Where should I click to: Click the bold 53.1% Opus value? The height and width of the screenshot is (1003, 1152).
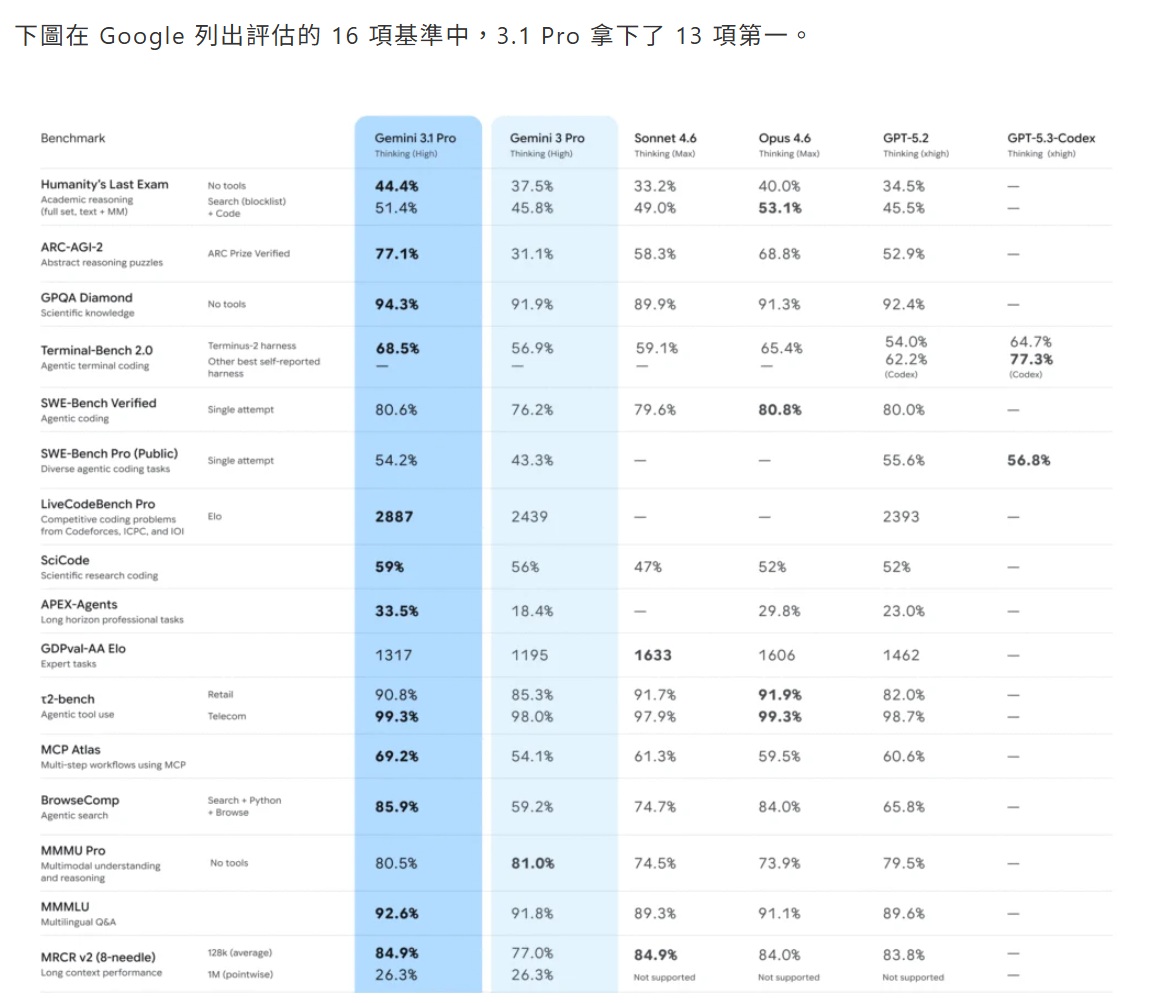tap(780, 209)
